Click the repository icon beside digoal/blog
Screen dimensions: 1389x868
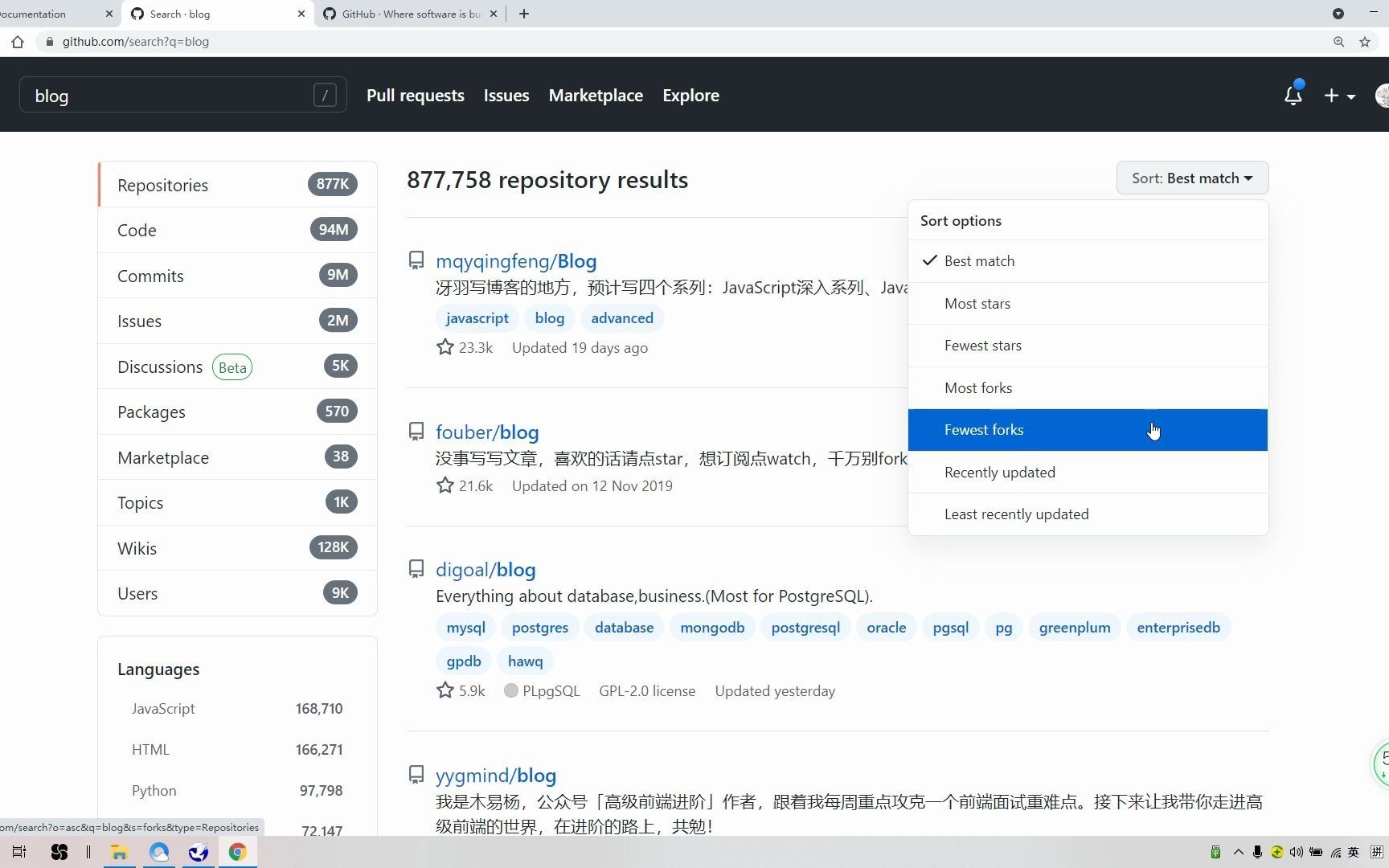point(416,569)
